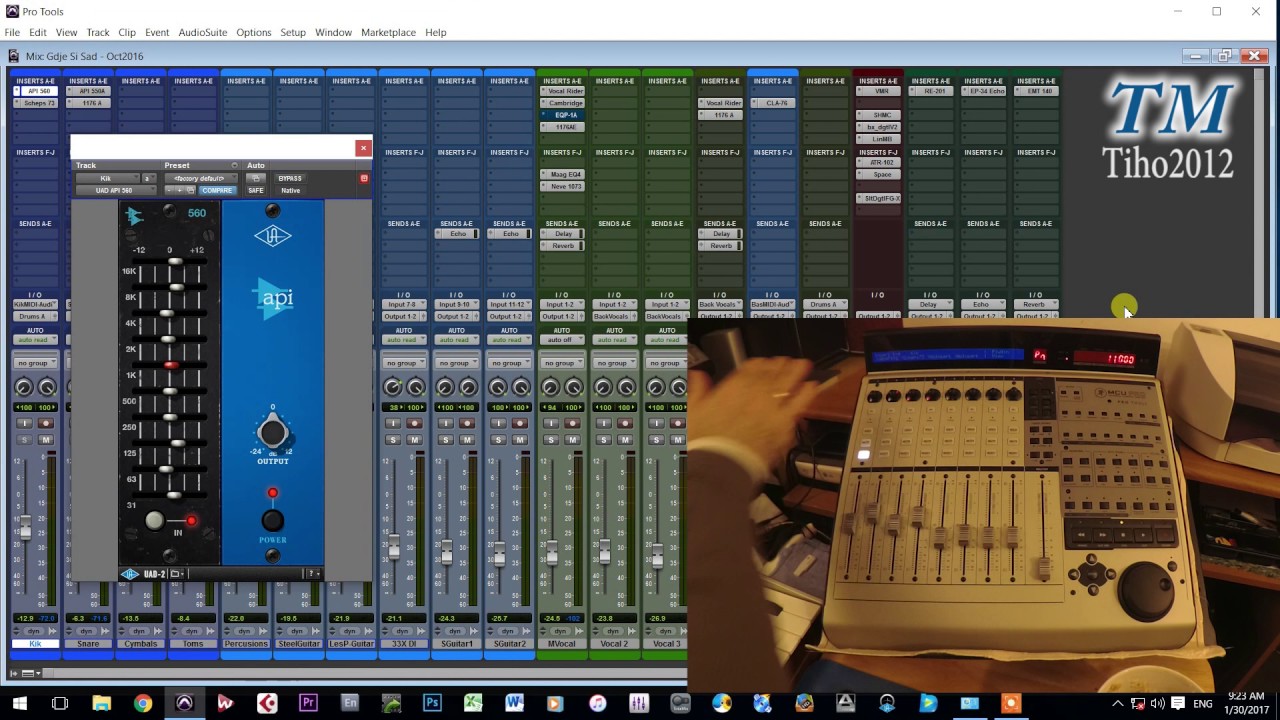This screenshot has height=720, width=1280.
Task: Open Excel from taskbar
Action: tap(473, 704)
